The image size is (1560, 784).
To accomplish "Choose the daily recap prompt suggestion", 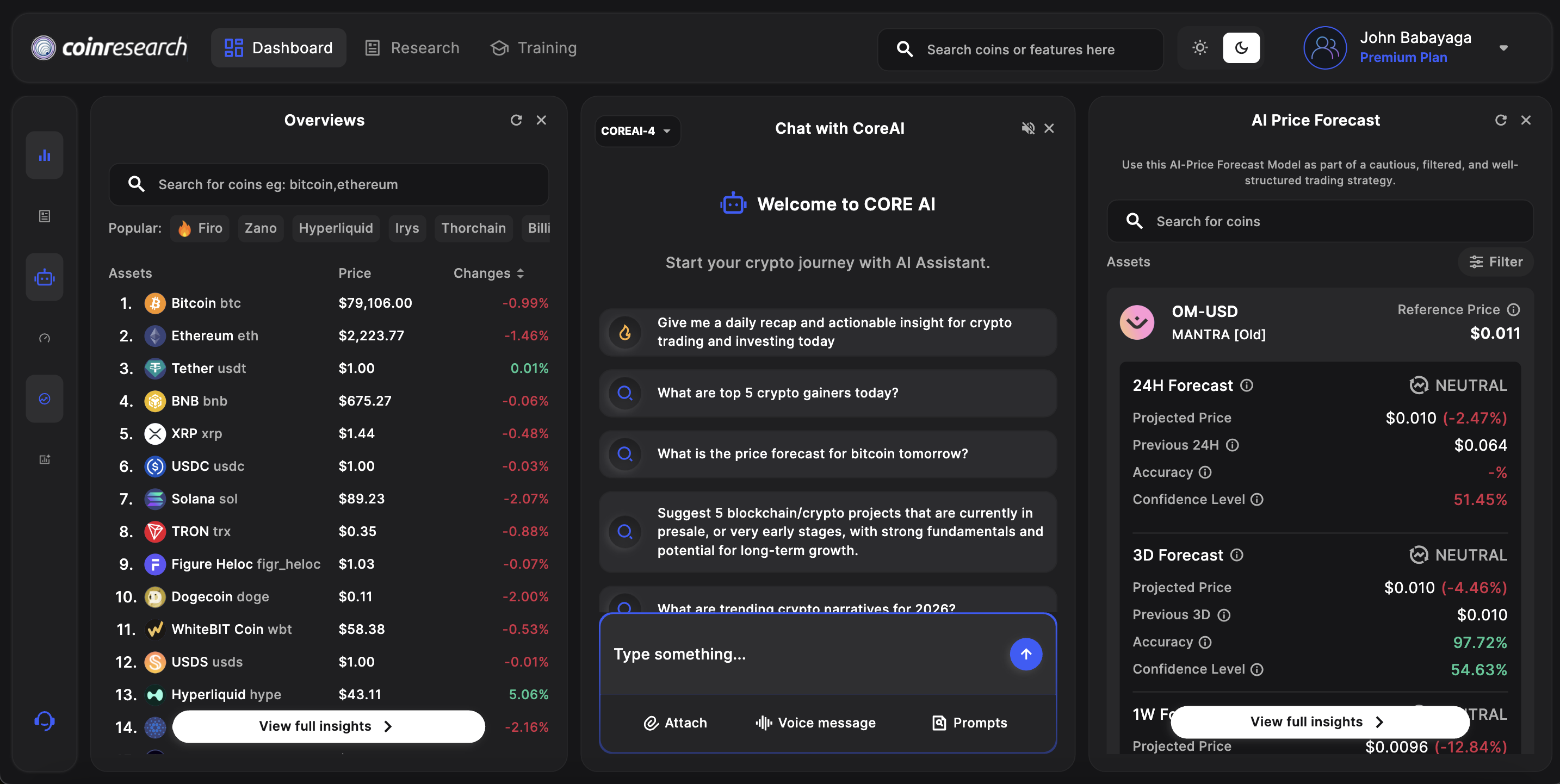I will 828,332.
